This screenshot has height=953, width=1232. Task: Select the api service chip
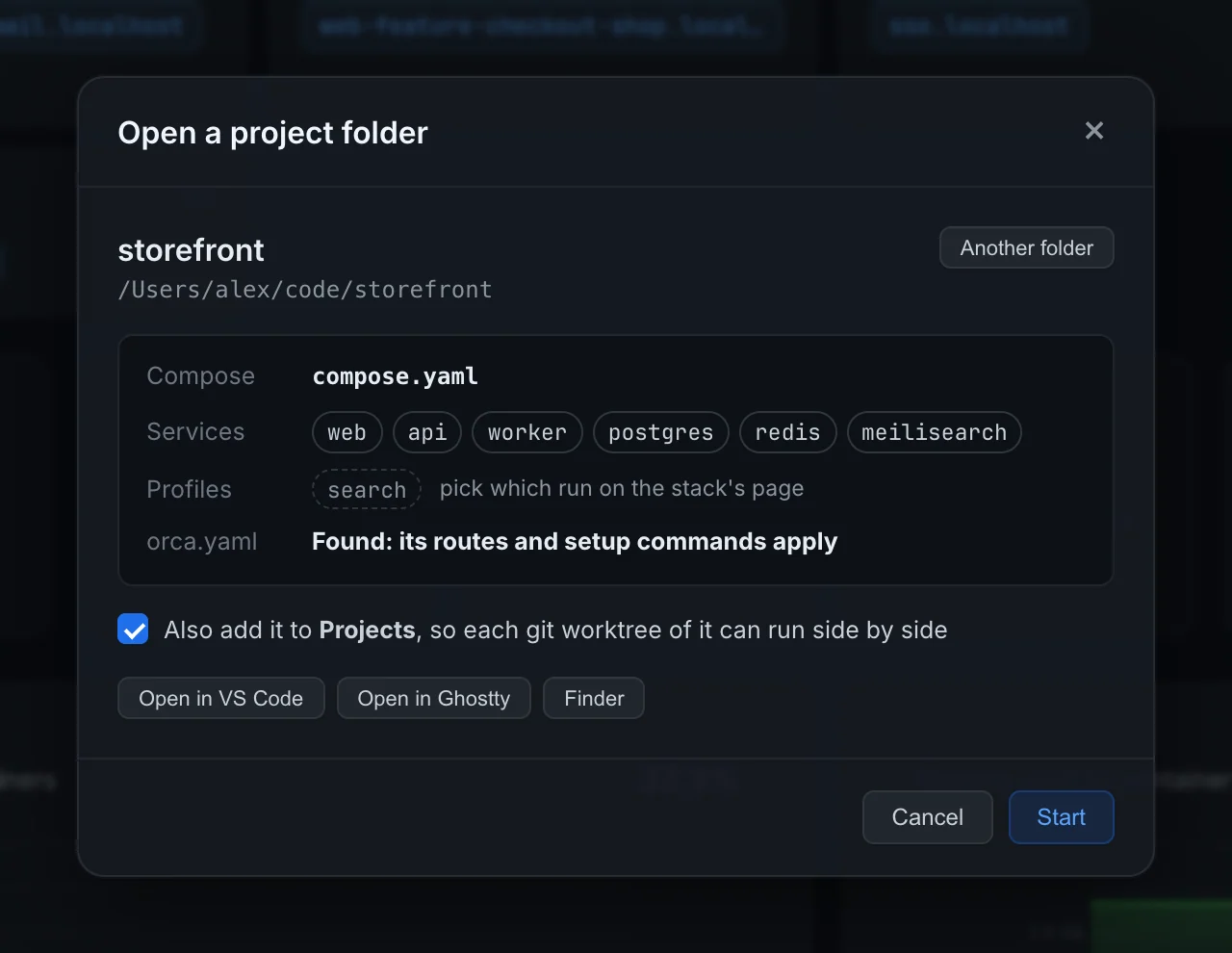click(427, 432)
